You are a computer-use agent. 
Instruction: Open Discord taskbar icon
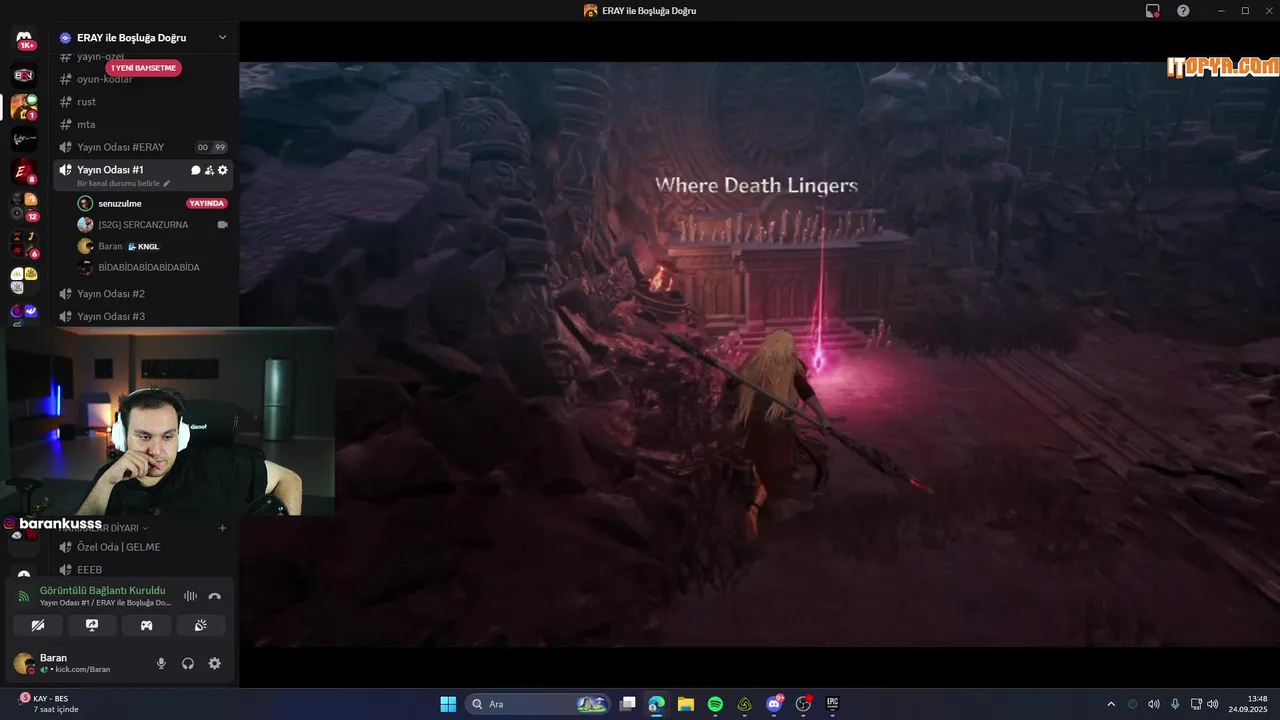click(774, 704)
